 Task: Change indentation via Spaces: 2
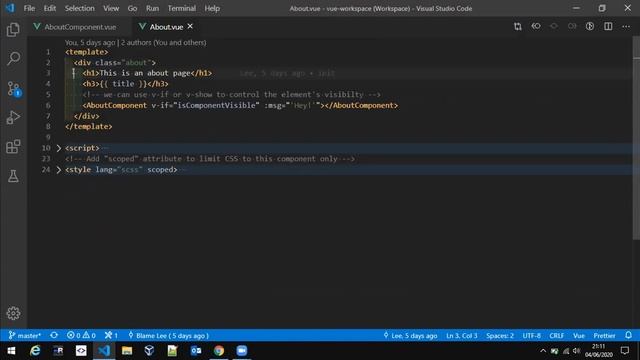pos(500,336)
